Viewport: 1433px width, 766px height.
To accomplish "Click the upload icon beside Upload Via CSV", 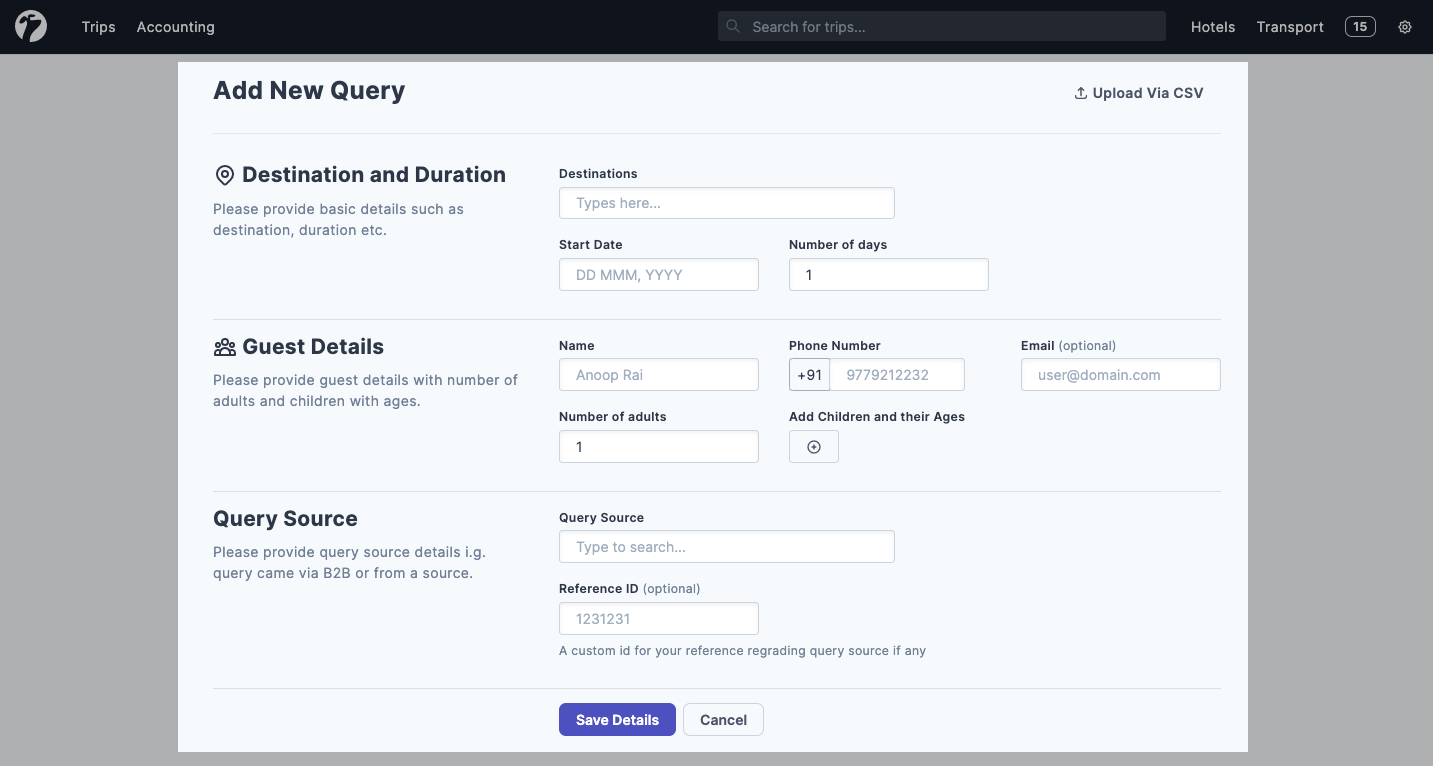I will click(1080, 93).
